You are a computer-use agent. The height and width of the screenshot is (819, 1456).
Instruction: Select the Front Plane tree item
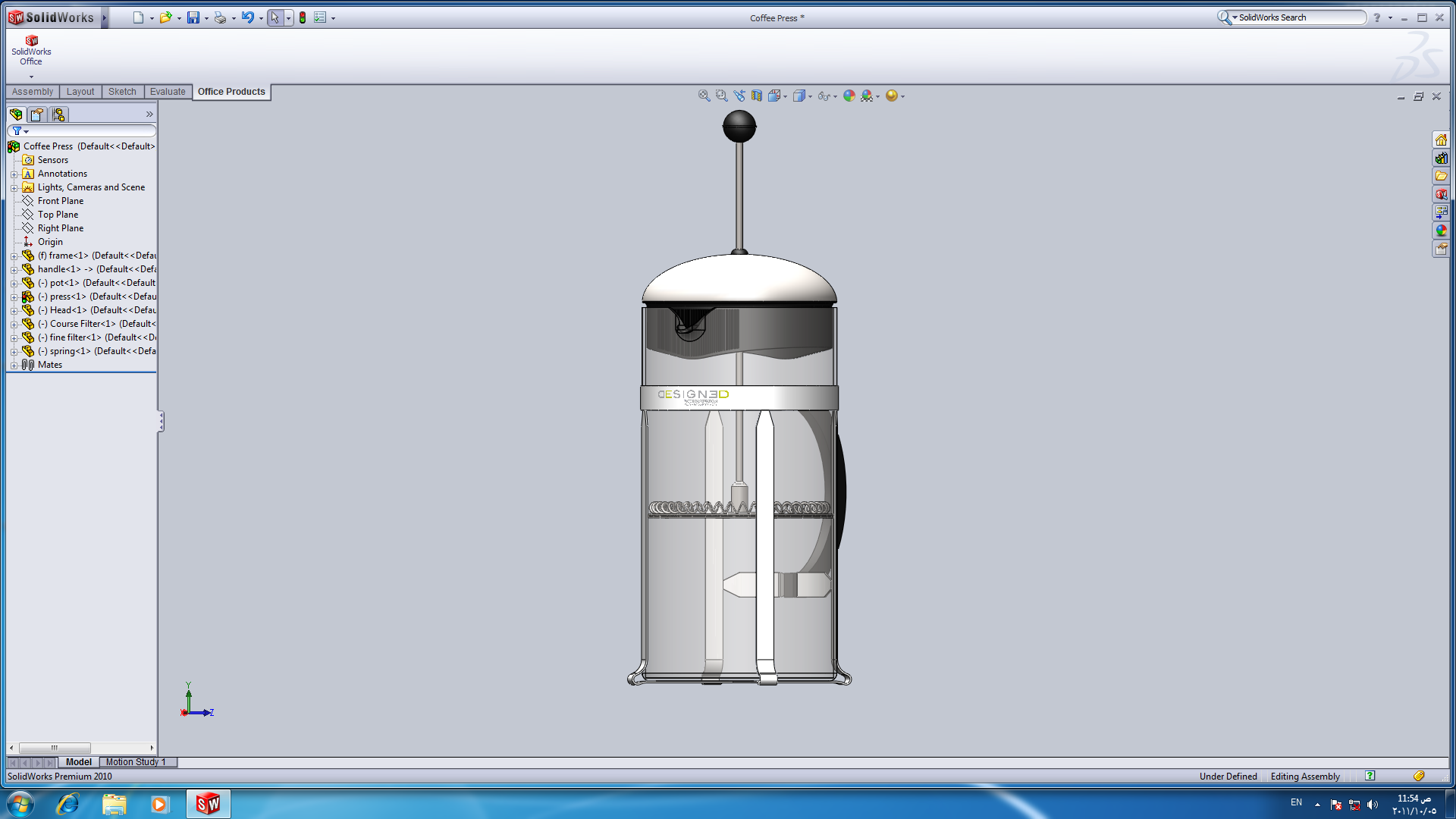(61, 201)
